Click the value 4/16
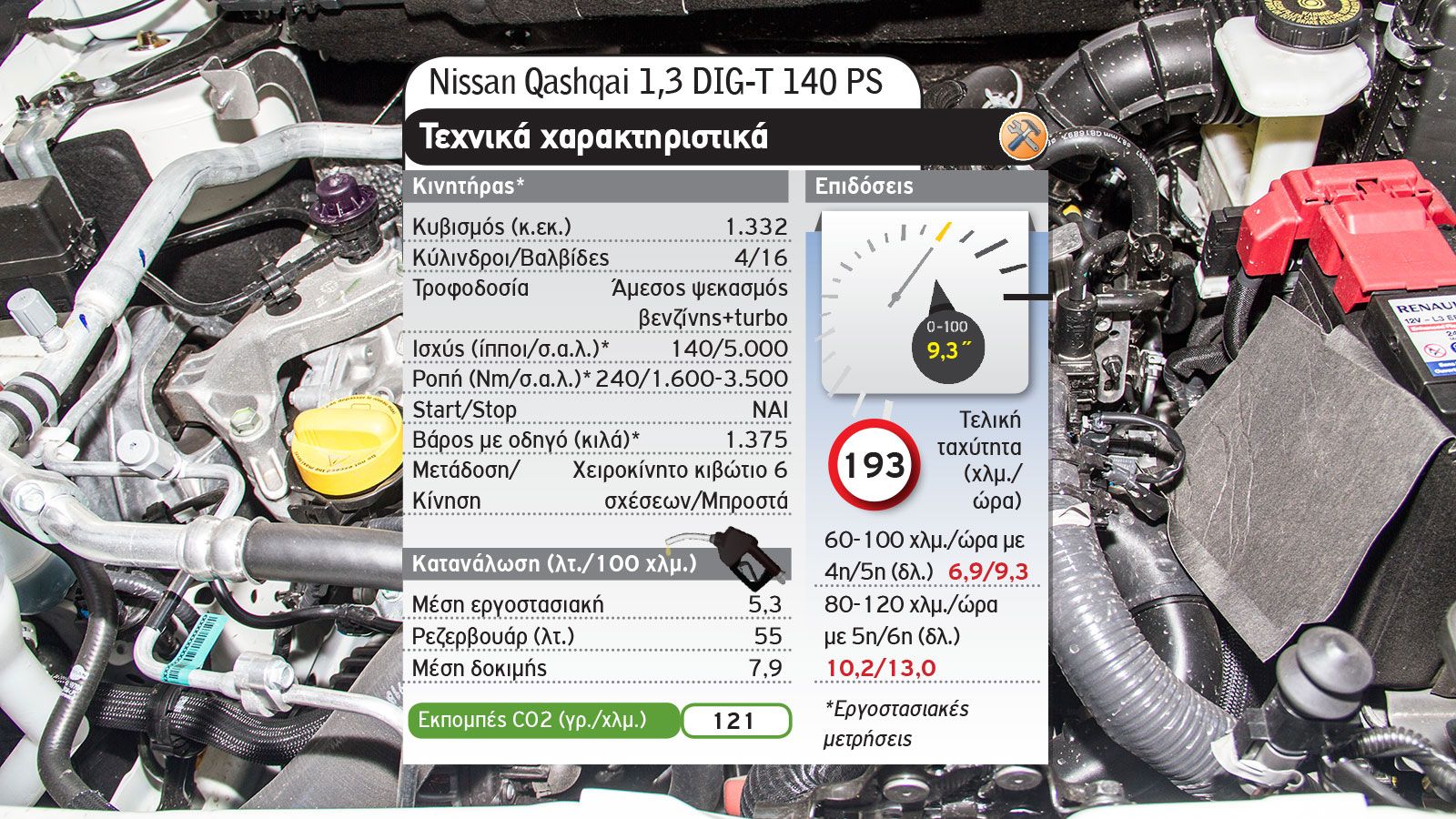The width and height of the screenshot is (1456, 819). (761, 258)
